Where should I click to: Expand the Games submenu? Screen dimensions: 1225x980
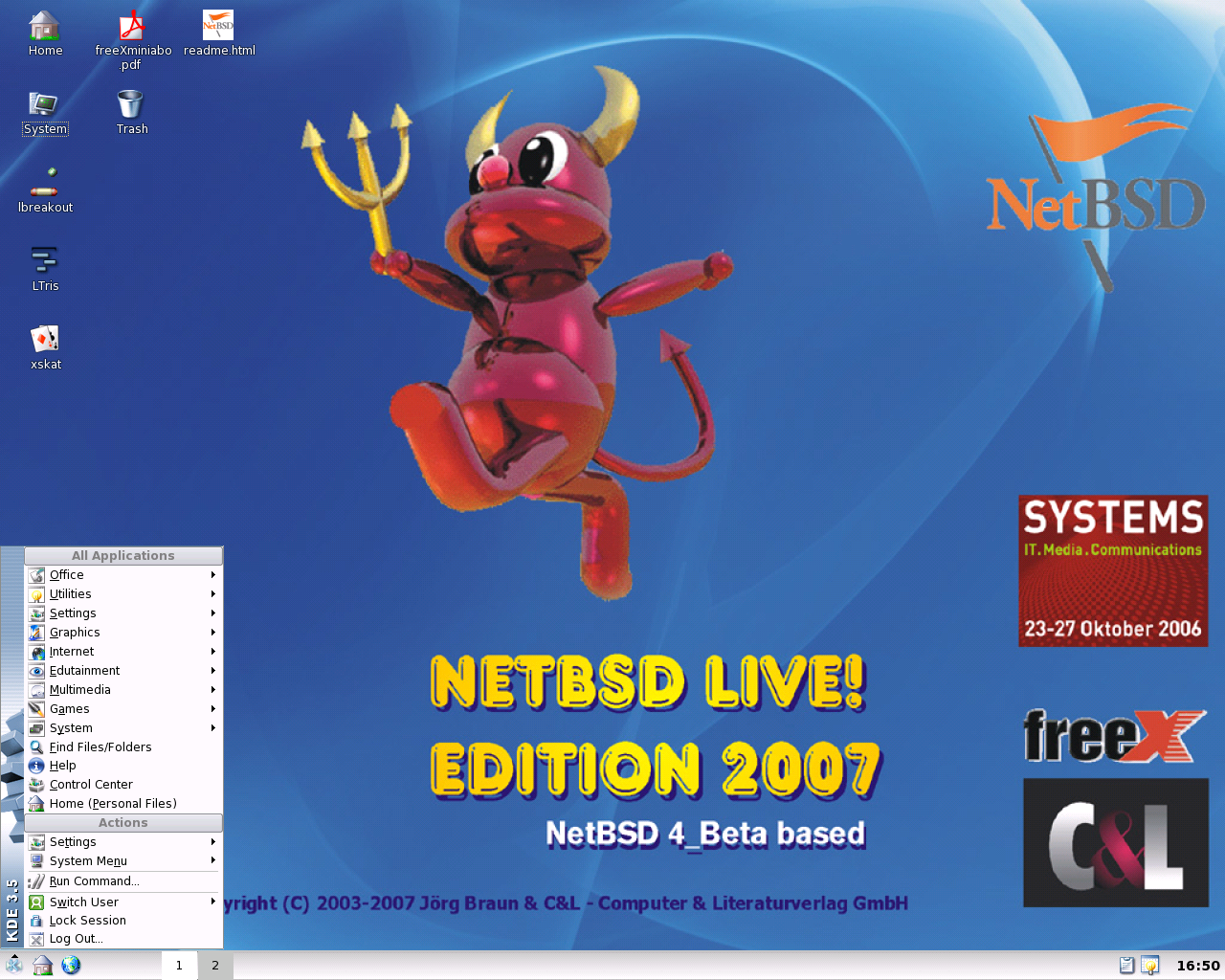(x=123, y=709)
